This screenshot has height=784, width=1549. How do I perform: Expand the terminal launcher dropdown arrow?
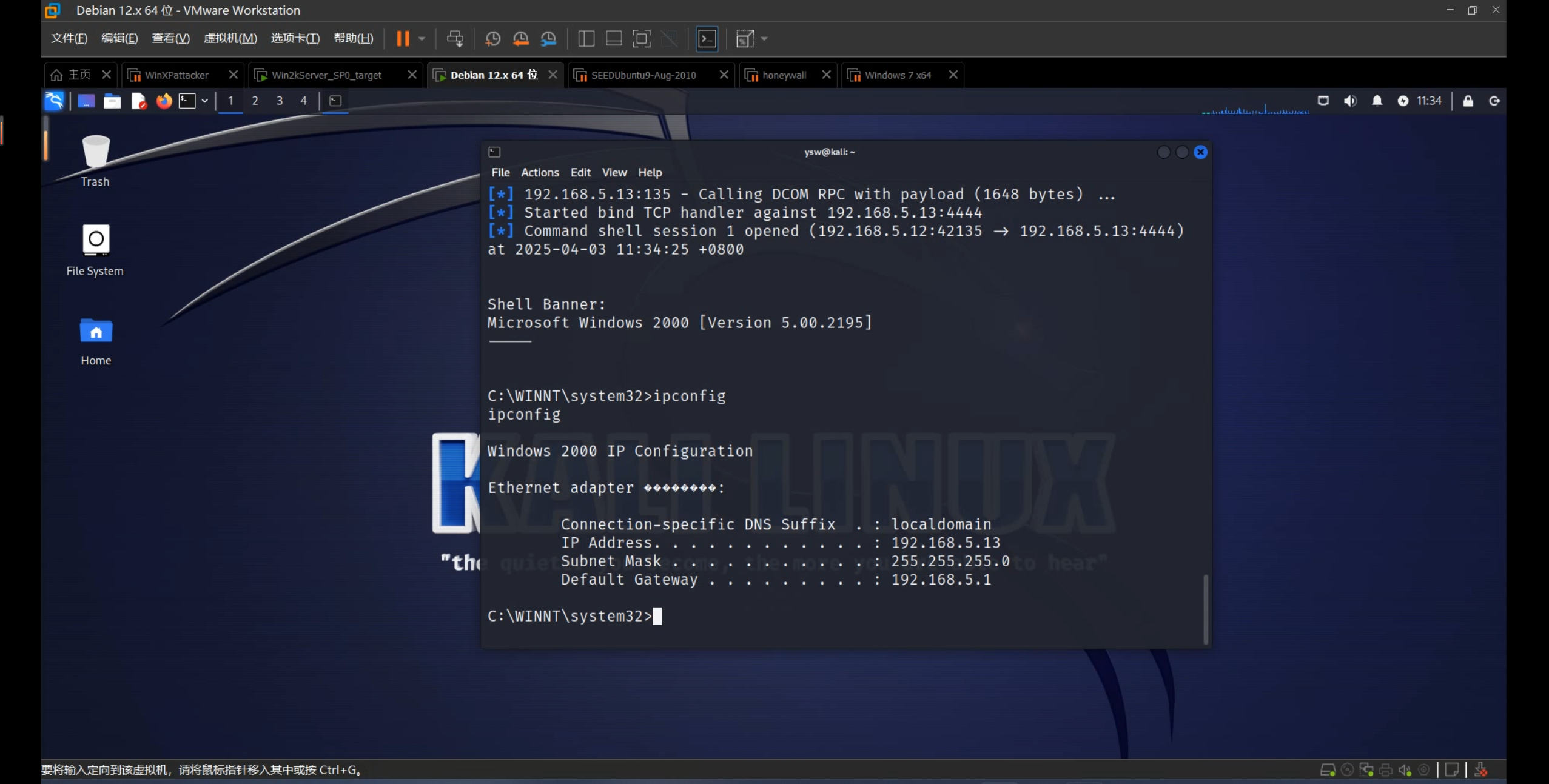point(205,101)
